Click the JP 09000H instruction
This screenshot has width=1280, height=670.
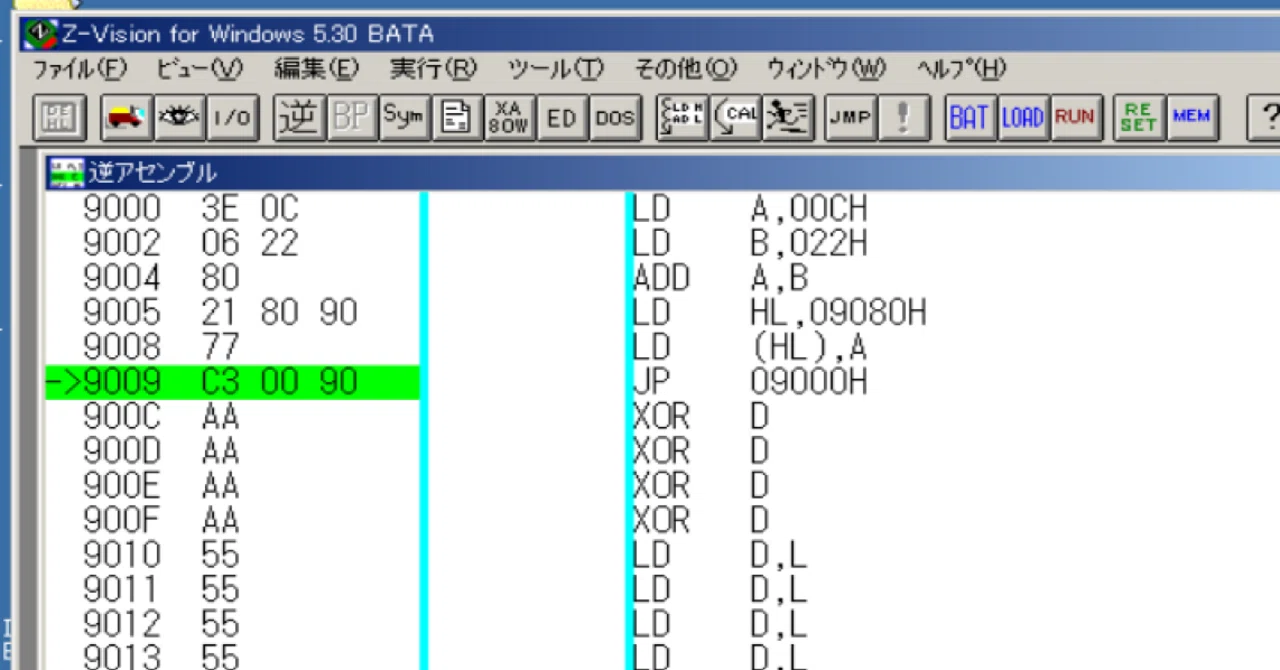coord(751,381)
